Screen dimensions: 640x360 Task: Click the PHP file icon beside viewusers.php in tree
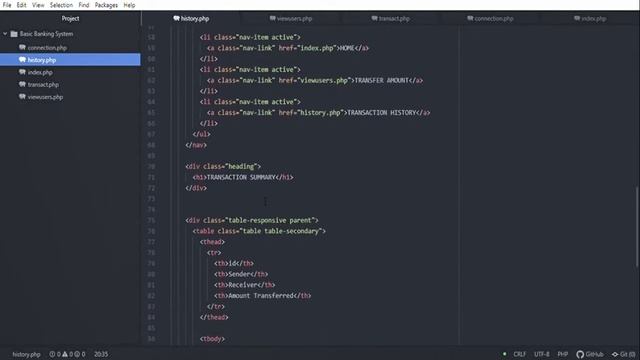[22, 96]
